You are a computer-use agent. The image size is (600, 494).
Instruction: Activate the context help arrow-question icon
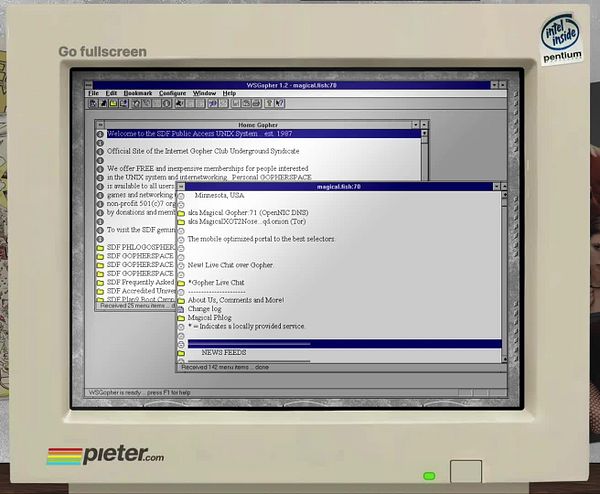(280, 103)
